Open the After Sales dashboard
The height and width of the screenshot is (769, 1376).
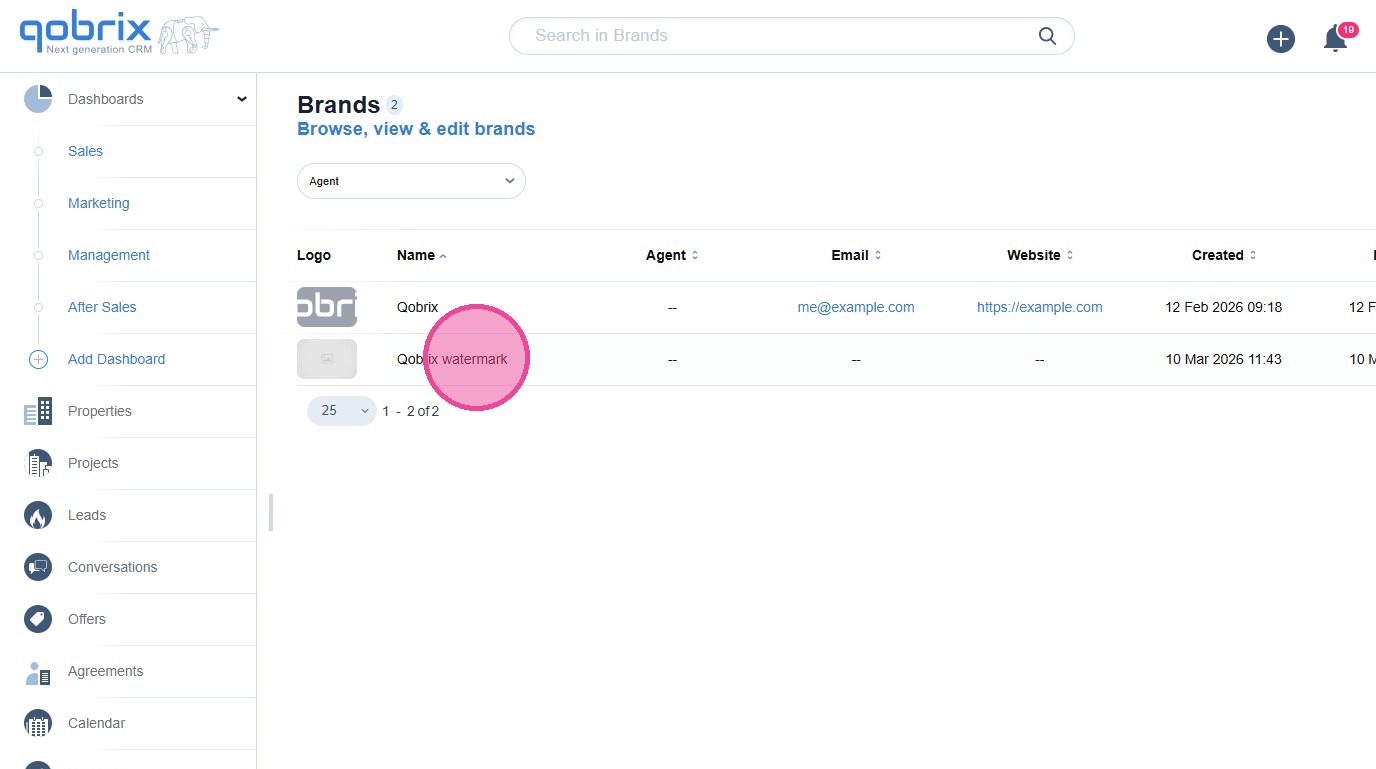click(x=102, y=307)
